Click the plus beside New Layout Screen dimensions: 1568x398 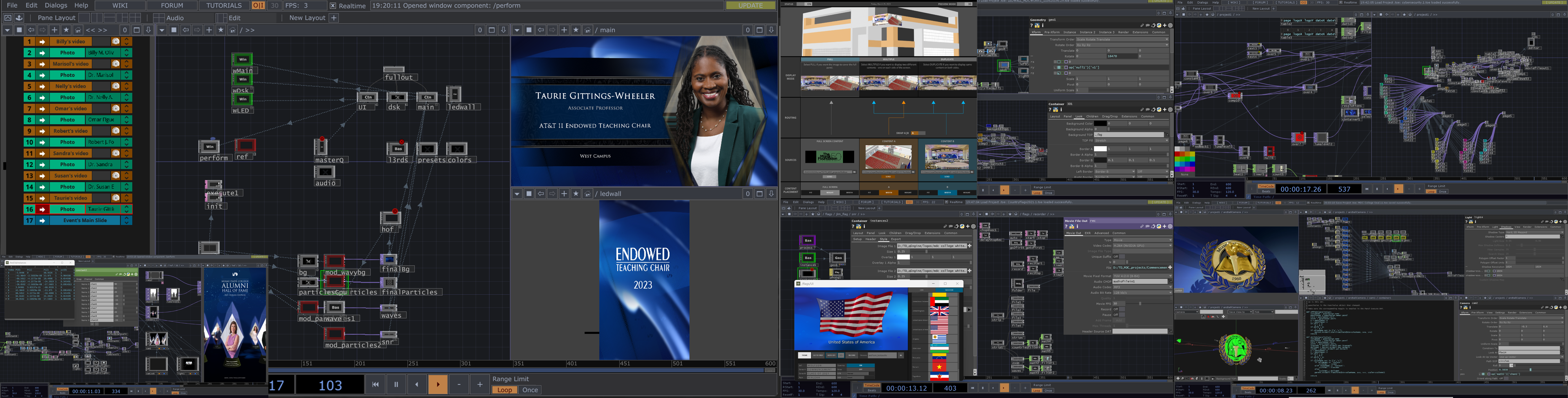334,18
